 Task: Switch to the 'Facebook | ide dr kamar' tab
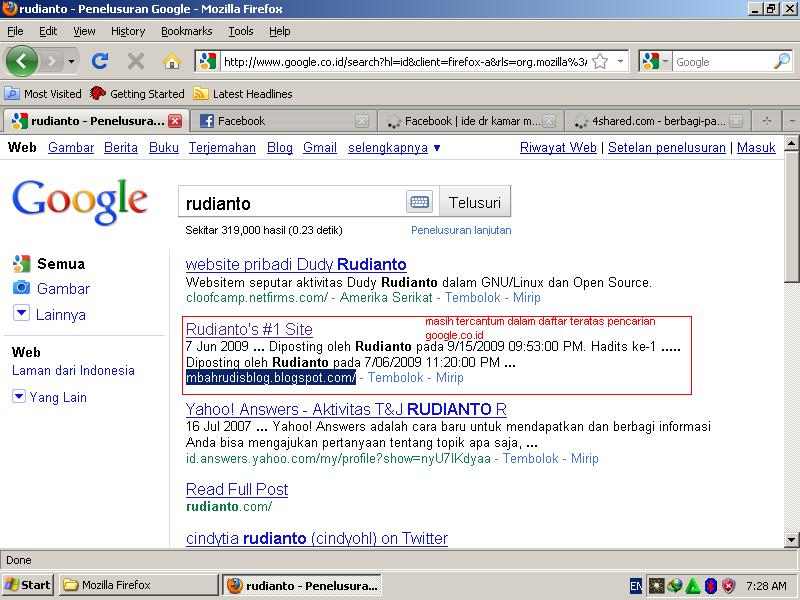click(470, 121)
